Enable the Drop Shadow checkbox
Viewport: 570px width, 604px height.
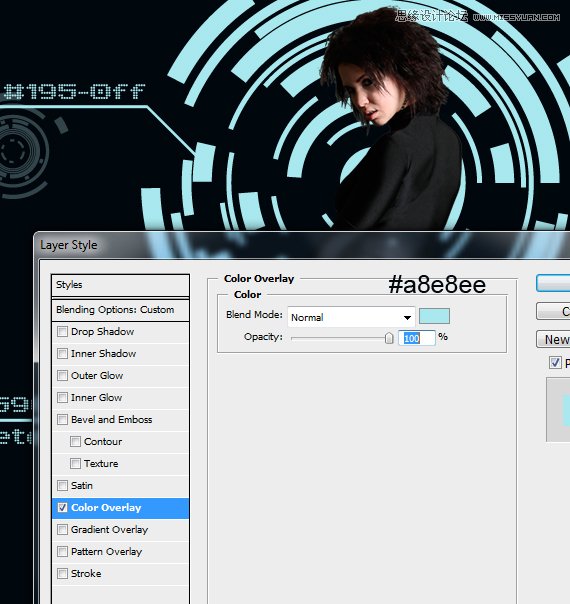click(62, 332)
